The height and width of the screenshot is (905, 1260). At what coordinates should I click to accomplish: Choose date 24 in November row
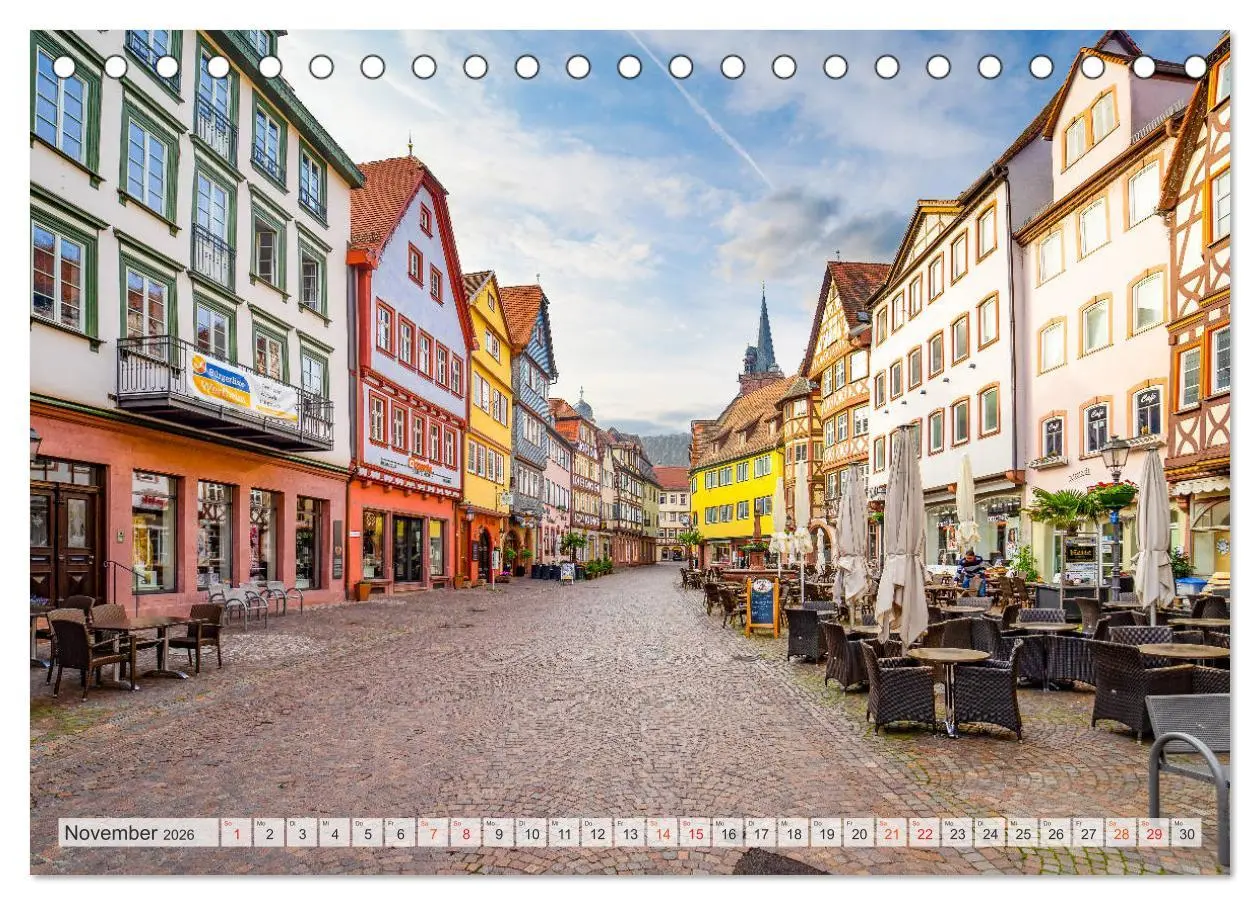pos(990,833)
